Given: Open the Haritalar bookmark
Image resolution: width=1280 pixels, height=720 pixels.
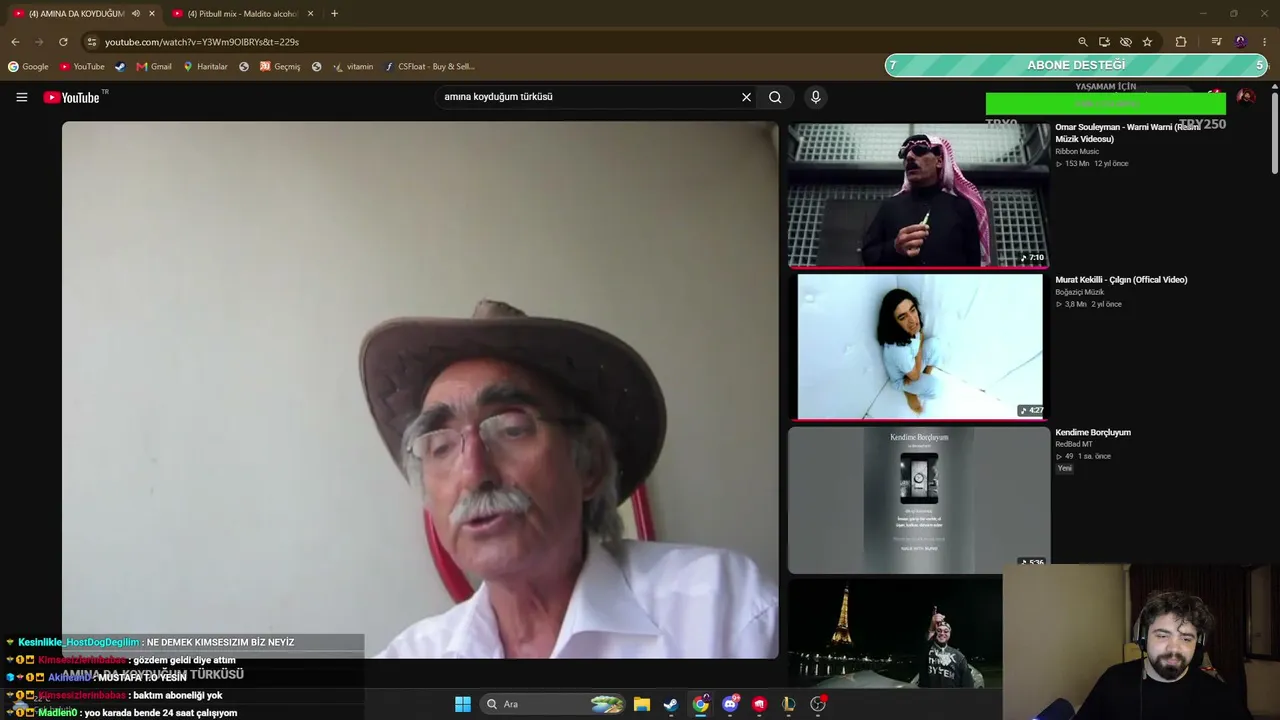Looking at the screenshot, I should [205, 67].
